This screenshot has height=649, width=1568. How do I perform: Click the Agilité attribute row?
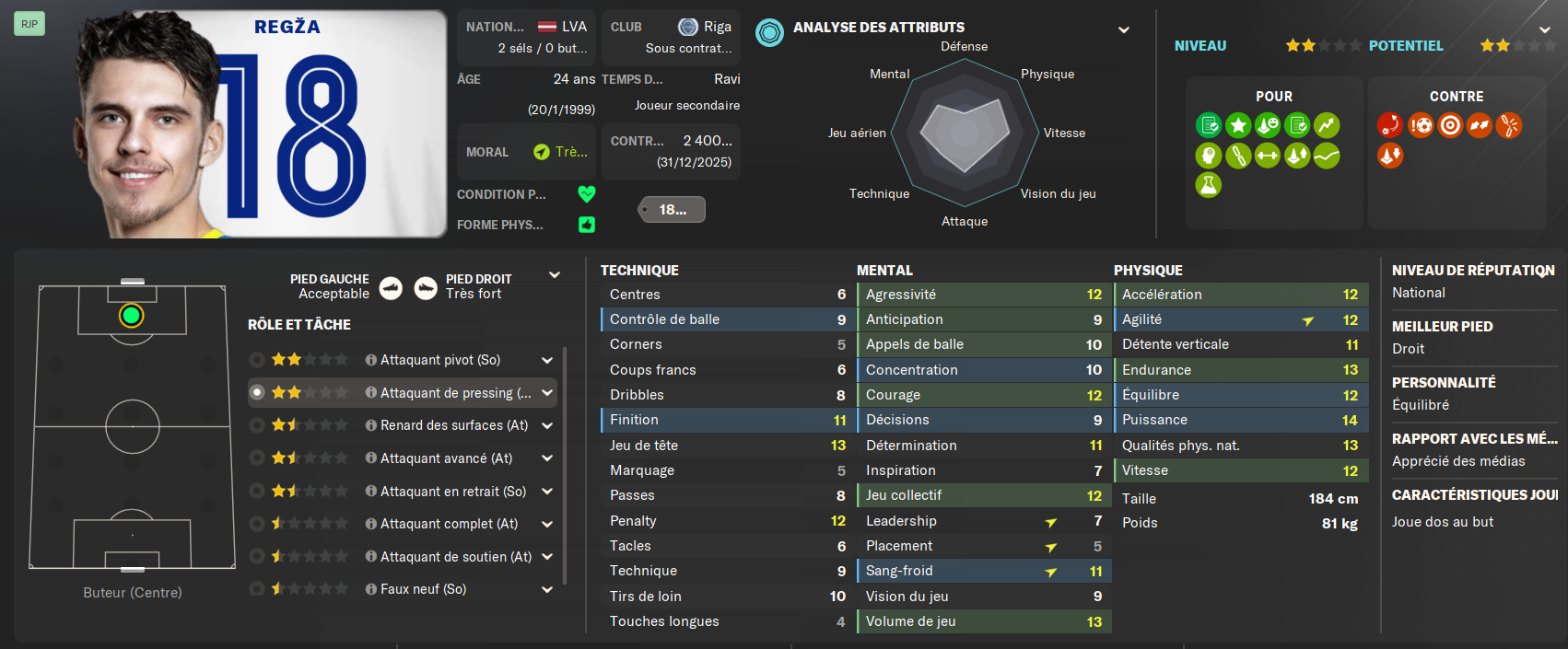(x=1240, y=319)
